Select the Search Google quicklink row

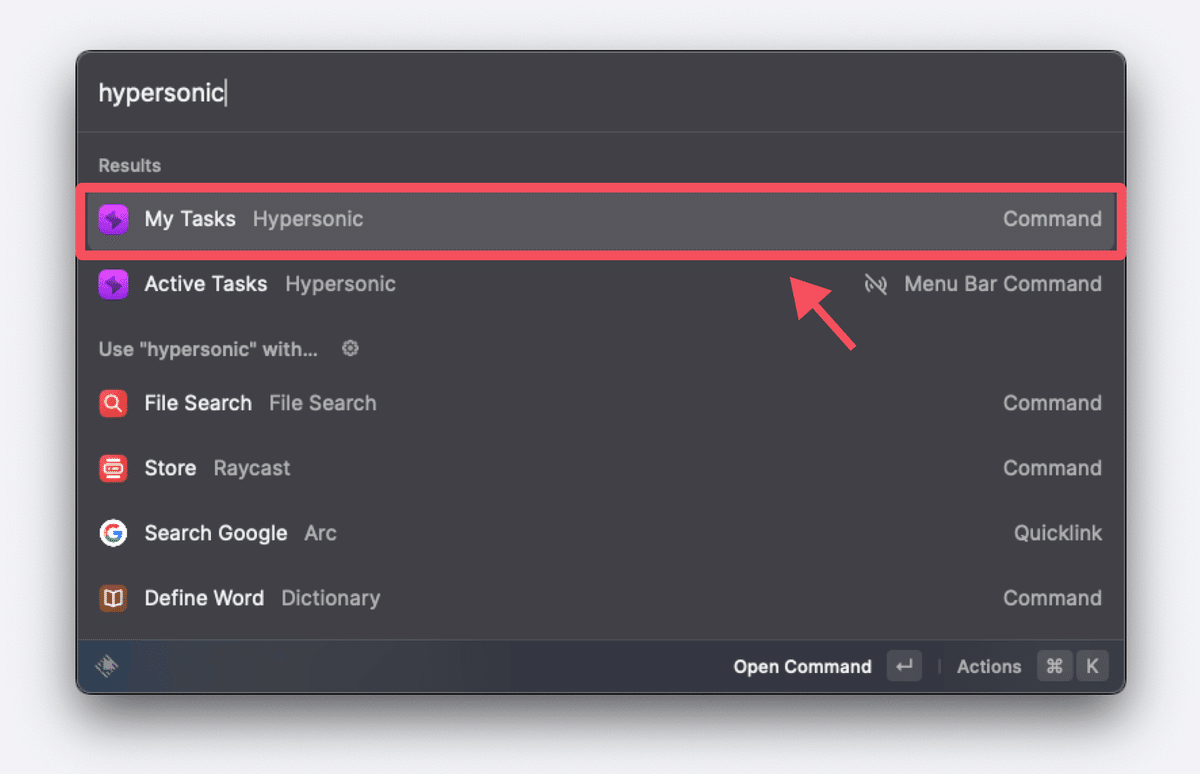[x=601, y=533]
